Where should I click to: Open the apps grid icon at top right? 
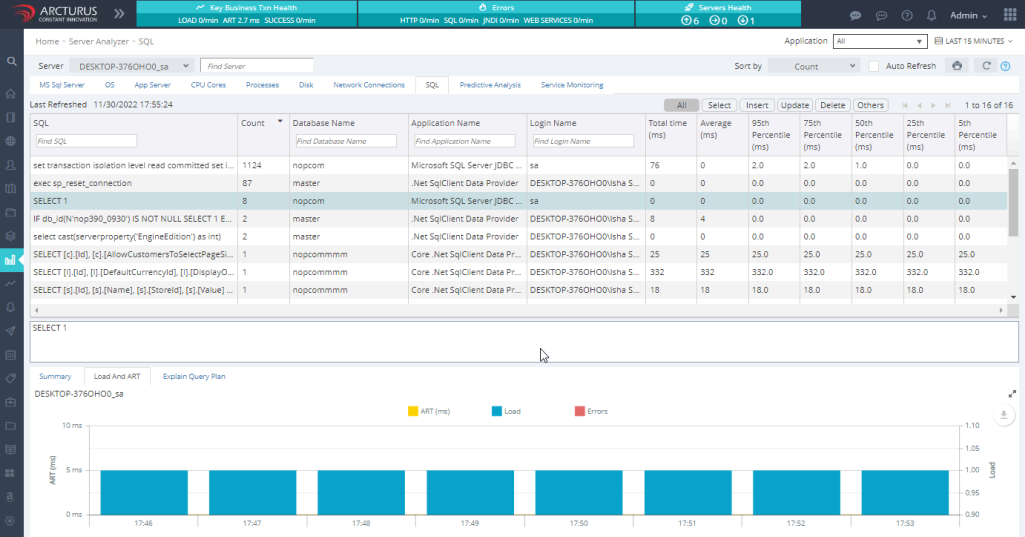point(1009,15)
